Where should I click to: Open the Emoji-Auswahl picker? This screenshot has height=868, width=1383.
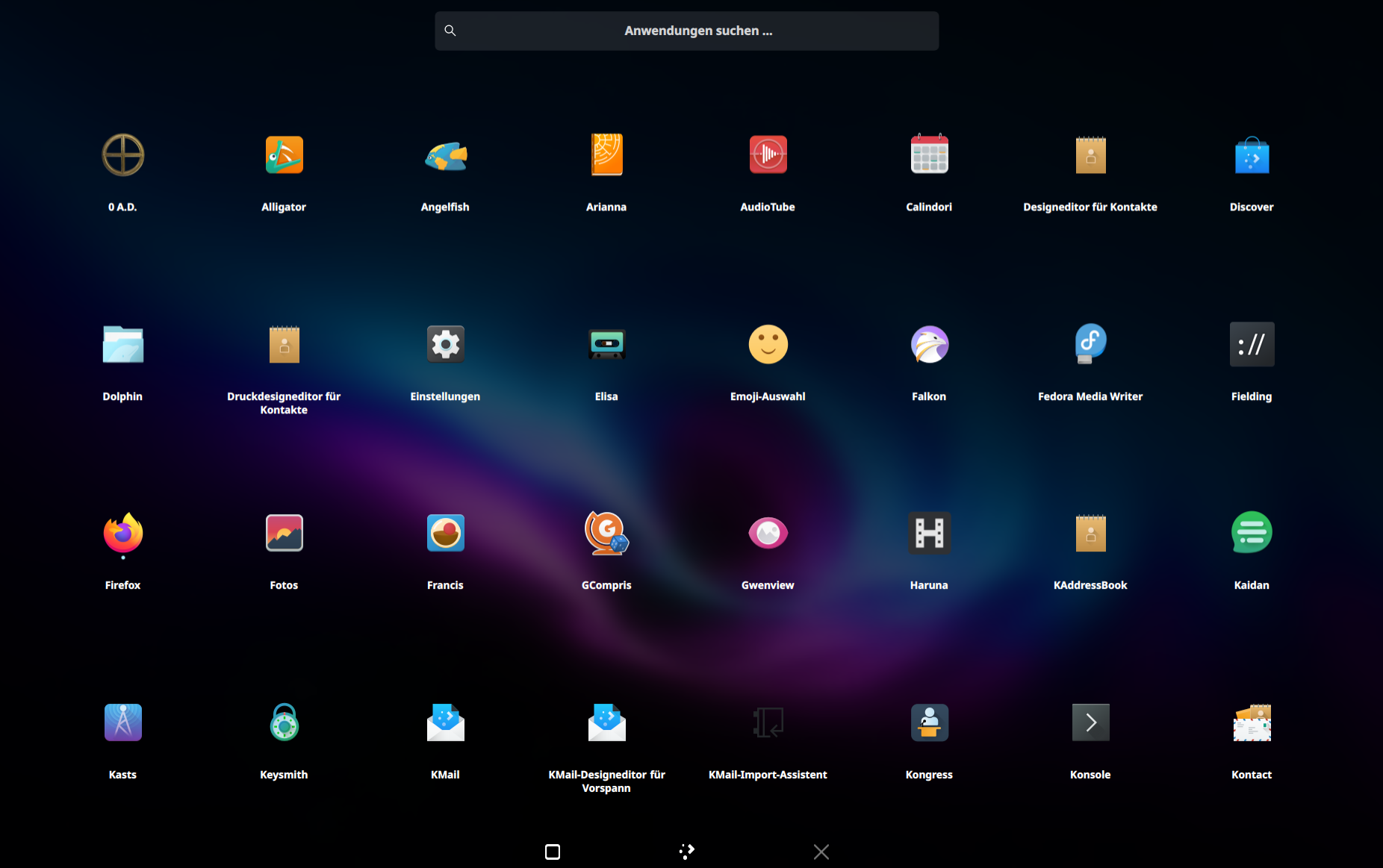click(x=768, y=344)
